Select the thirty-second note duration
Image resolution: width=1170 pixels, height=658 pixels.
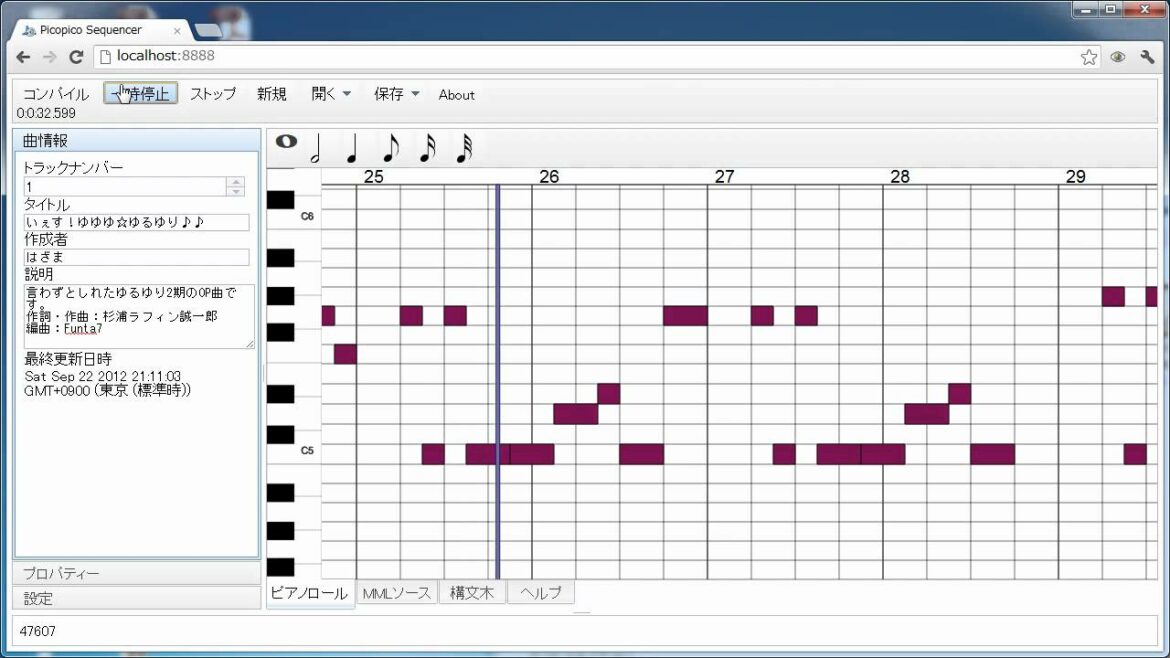click(464, 149)
